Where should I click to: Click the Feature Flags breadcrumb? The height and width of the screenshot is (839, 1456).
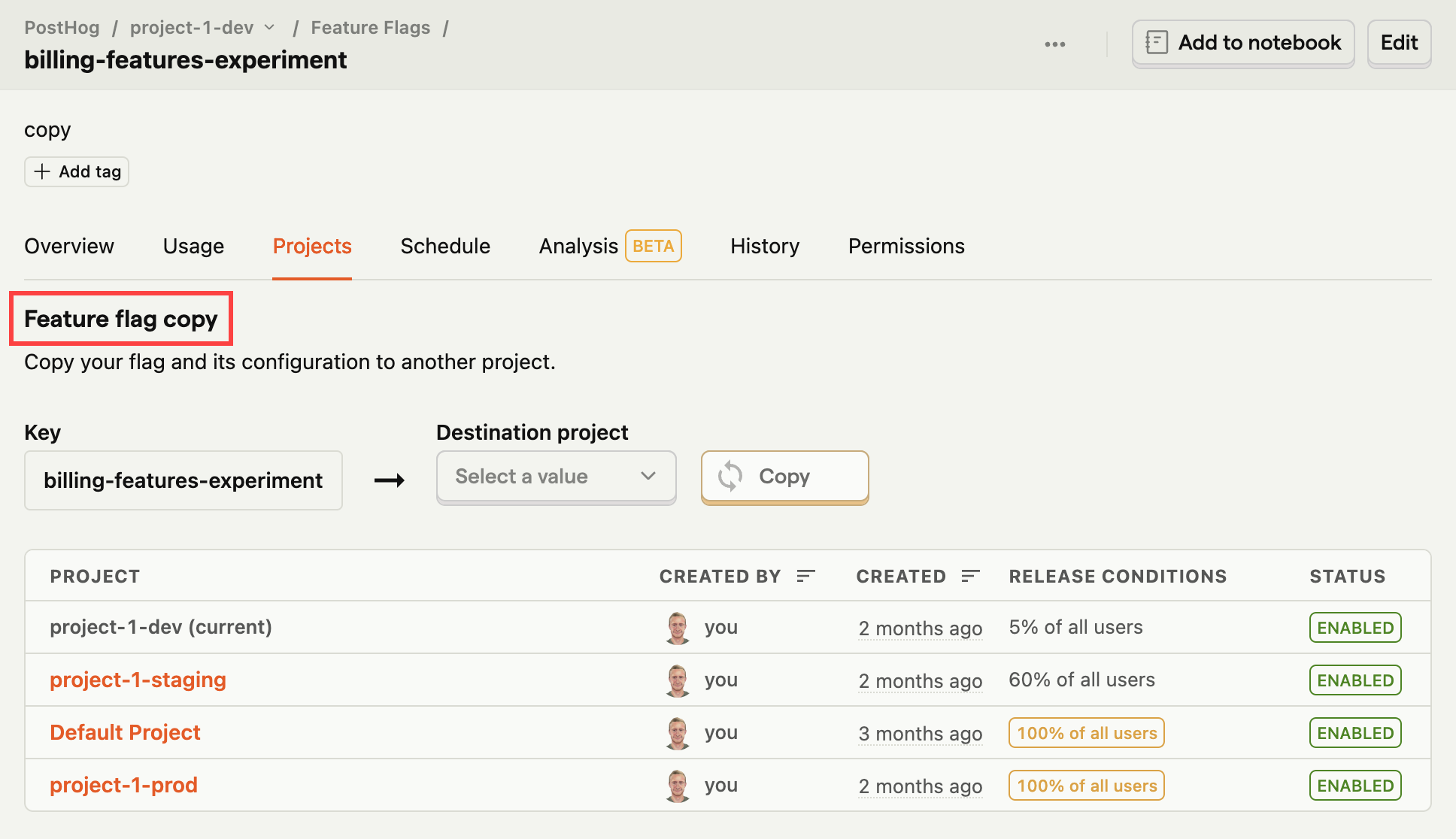tap(371, 28)
